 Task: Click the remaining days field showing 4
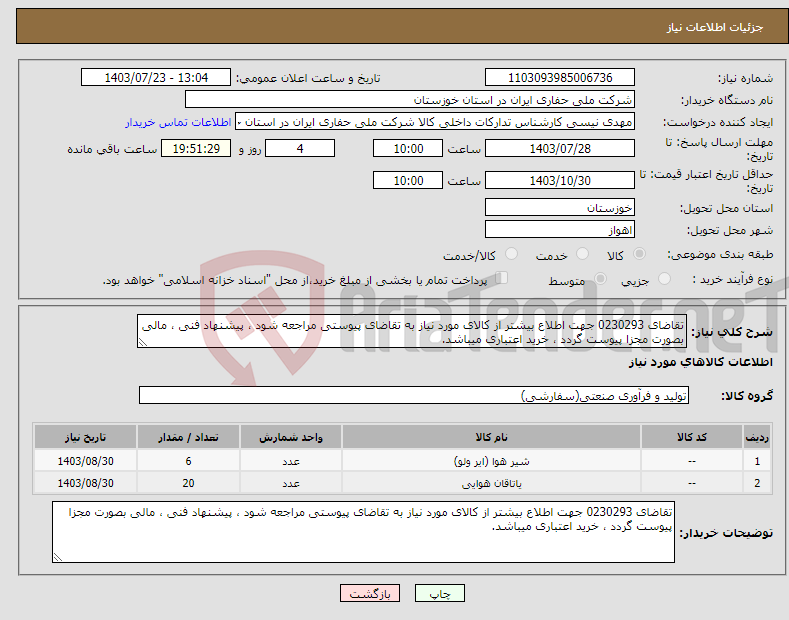300,148
